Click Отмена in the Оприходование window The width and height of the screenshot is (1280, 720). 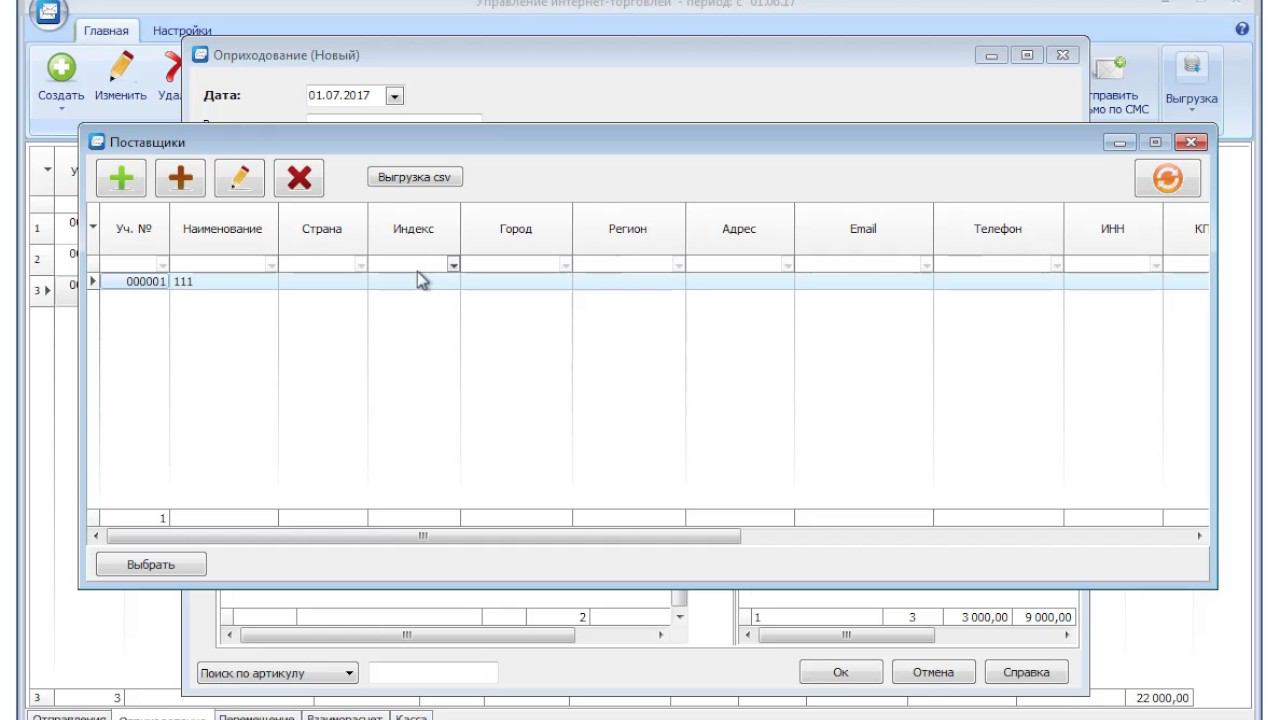(x=933, y=672)
